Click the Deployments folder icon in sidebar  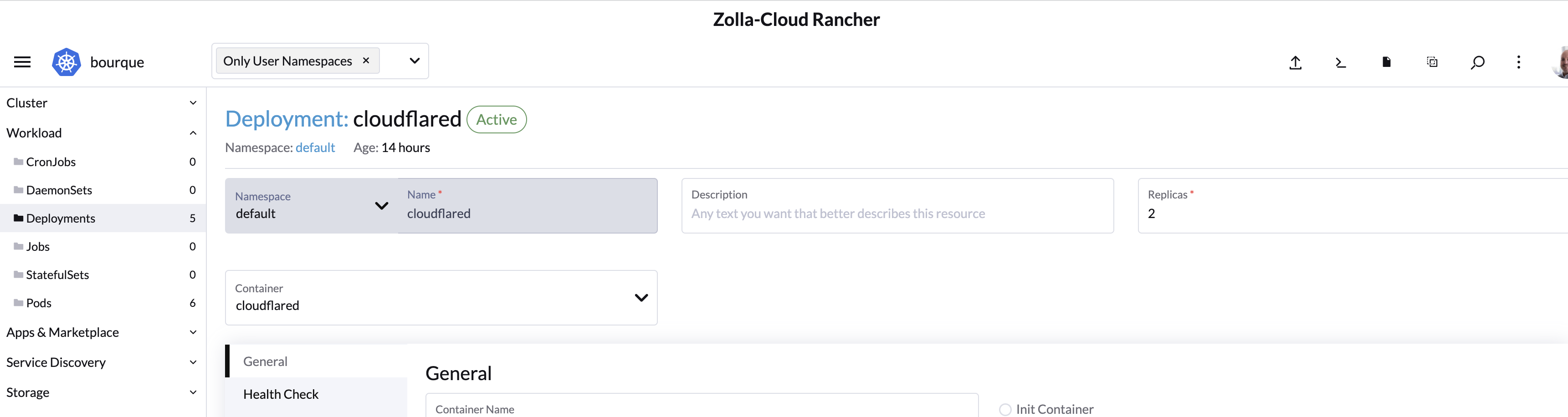tap(18, 218)
